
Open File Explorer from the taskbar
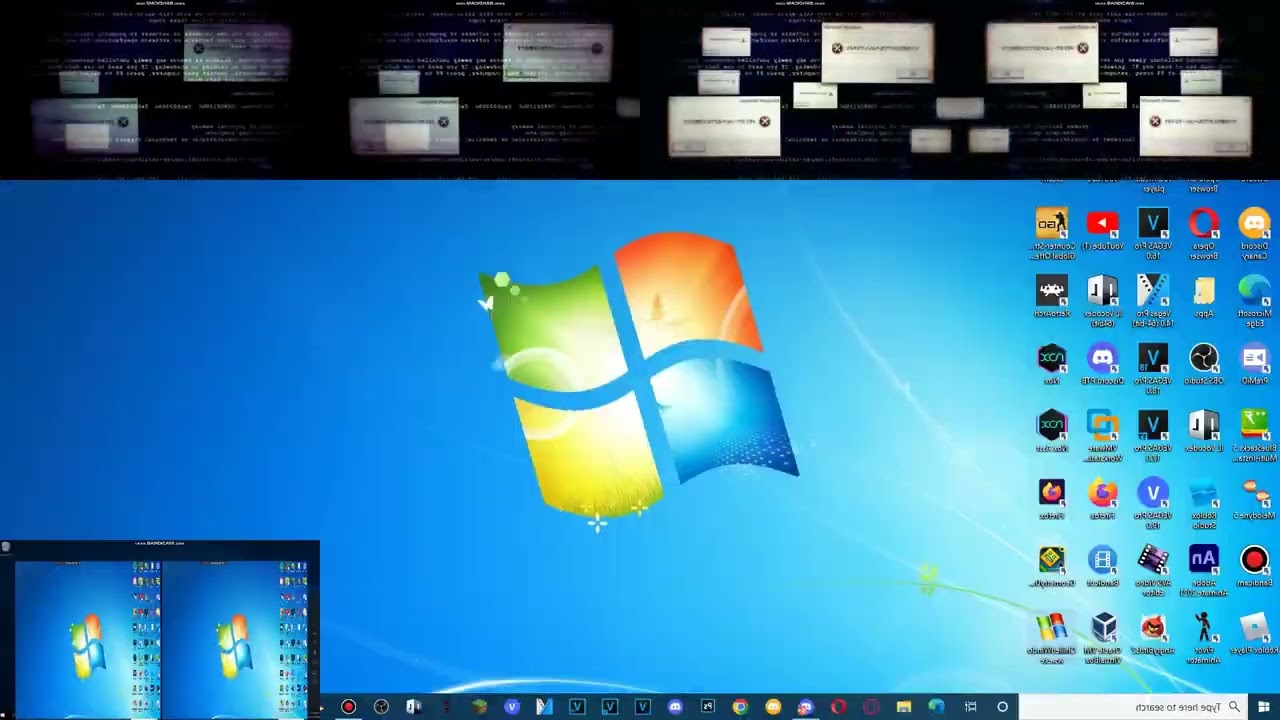pyautogui.click(x=904, y=707)
